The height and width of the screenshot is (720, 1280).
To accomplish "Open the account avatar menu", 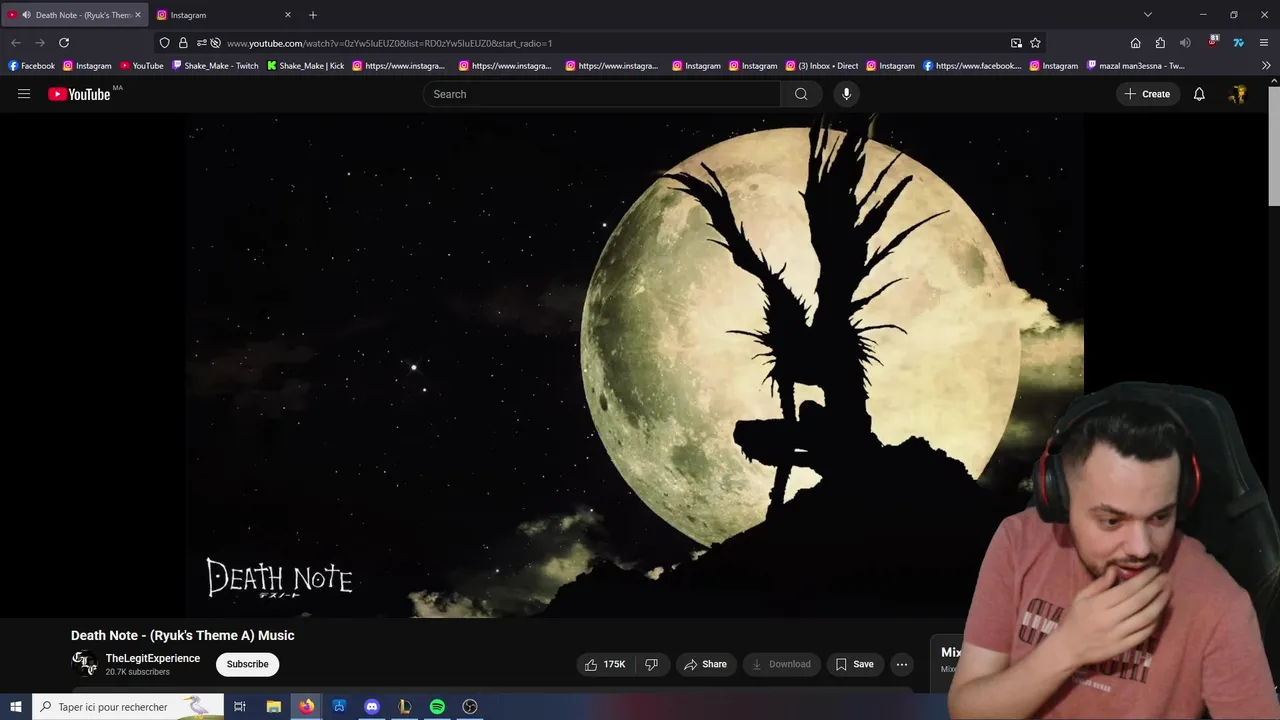I will tap(1238, 94).
